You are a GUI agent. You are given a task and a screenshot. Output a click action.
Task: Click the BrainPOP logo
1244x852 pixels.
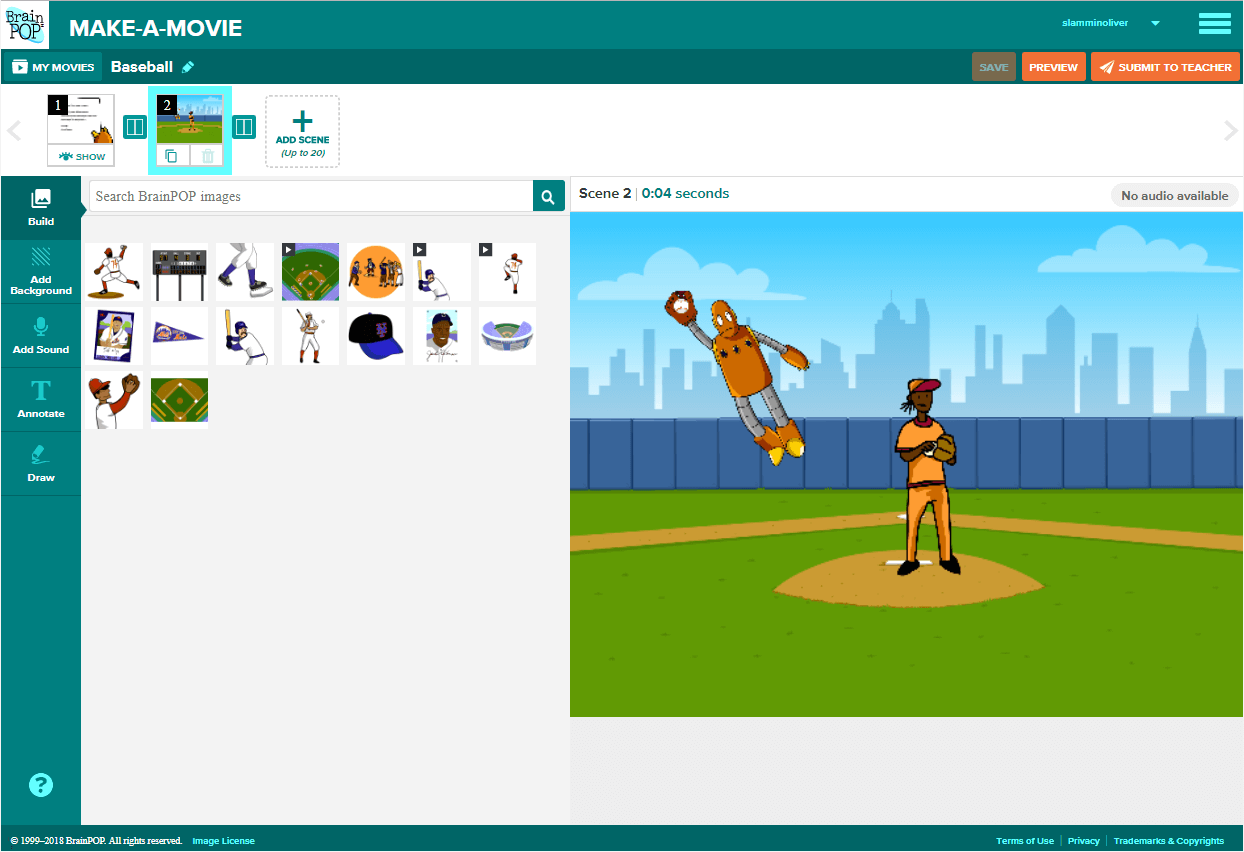point(25,24)
